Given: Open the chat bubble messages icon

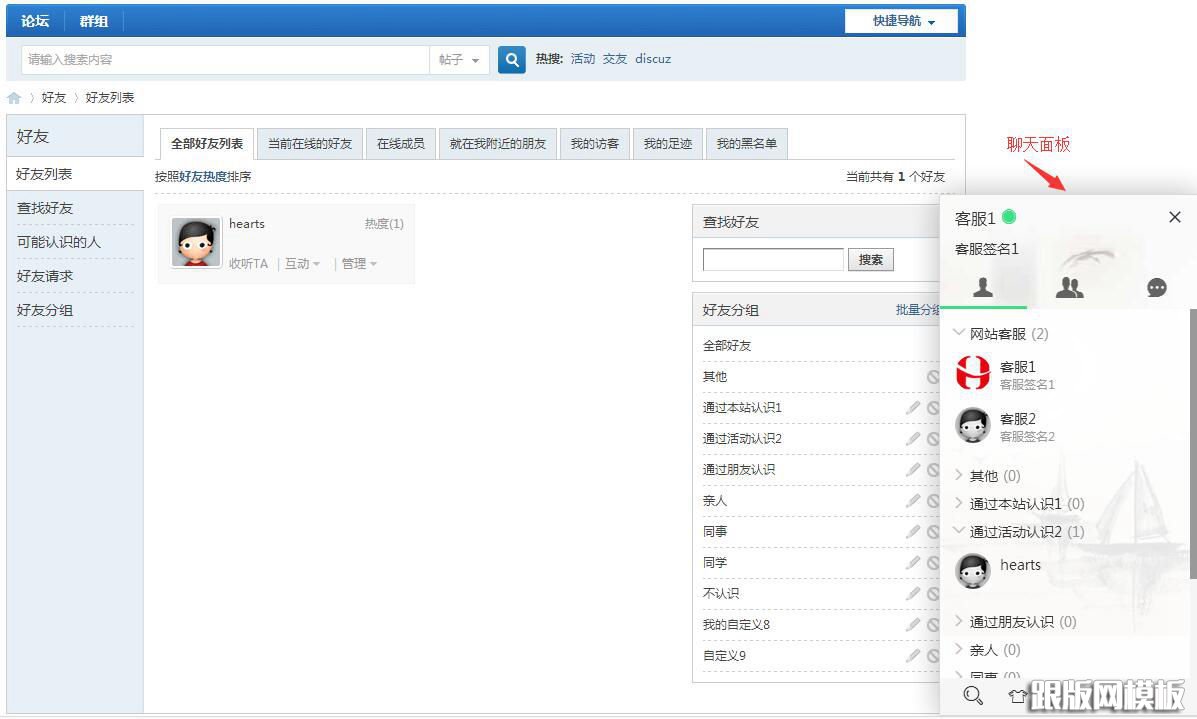Looking at the screenshot, I should click(1157, 288).
